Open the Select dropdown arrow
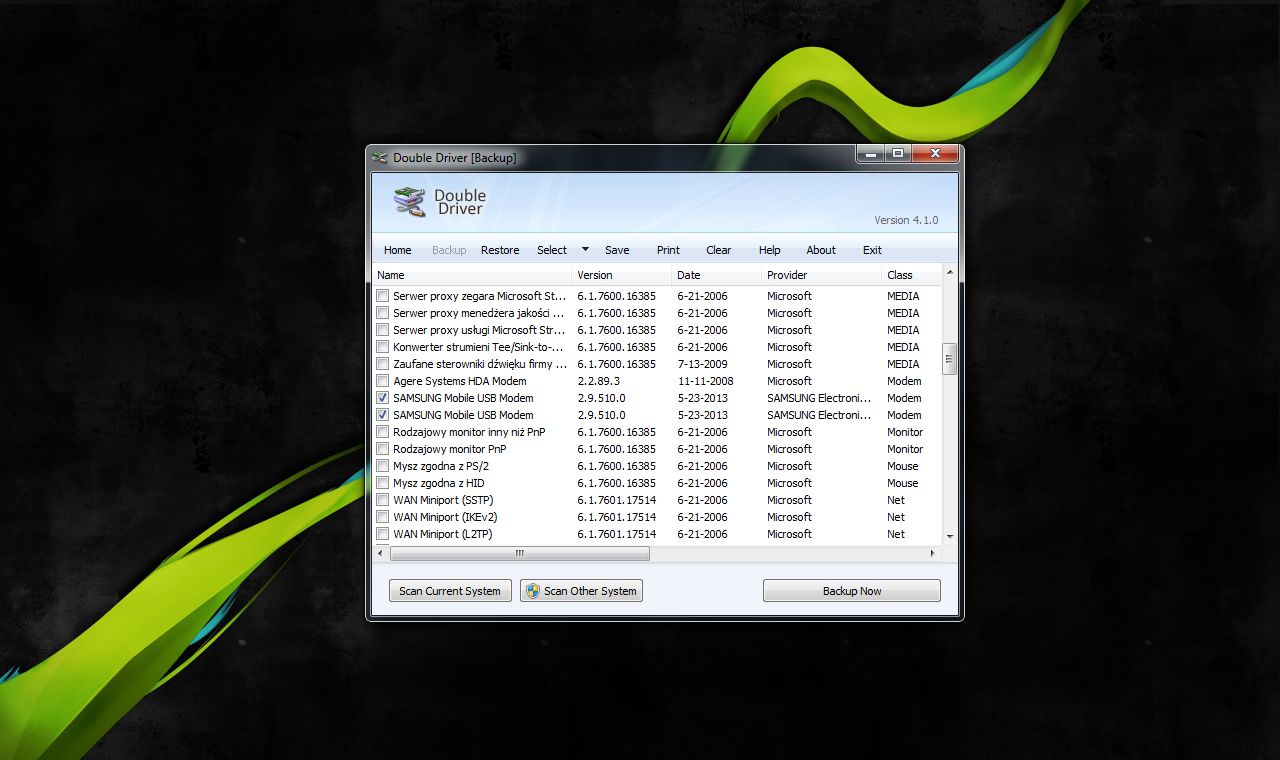 coord(584,249)
